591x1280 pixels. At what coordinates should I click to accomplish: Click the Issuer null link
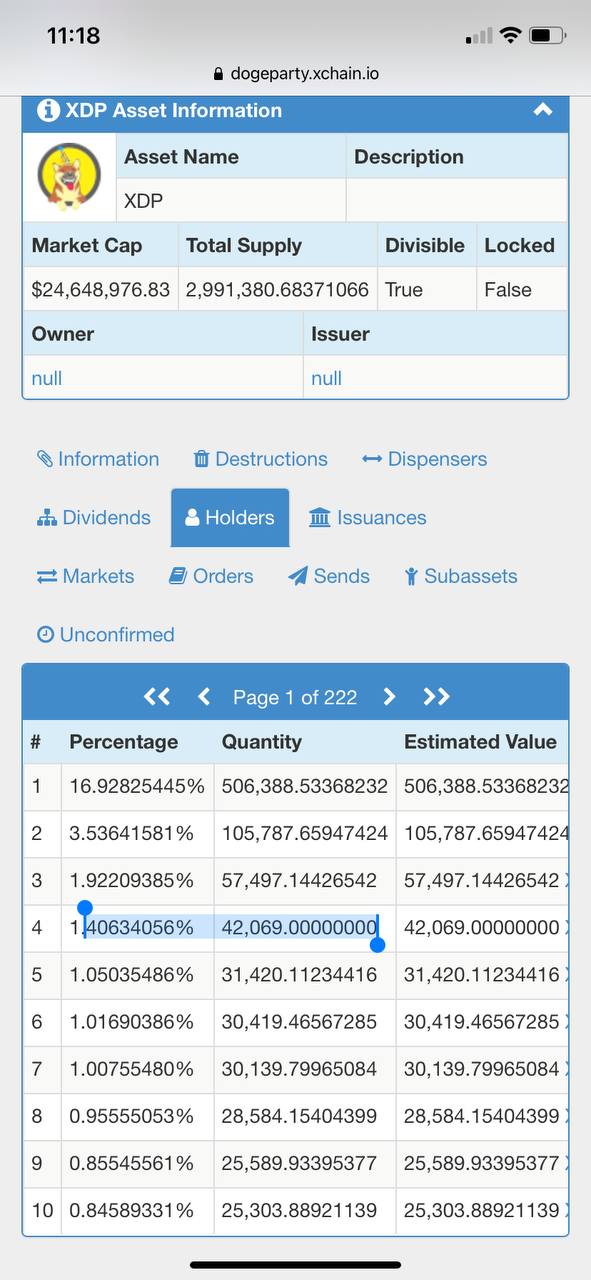click(326, 378)
